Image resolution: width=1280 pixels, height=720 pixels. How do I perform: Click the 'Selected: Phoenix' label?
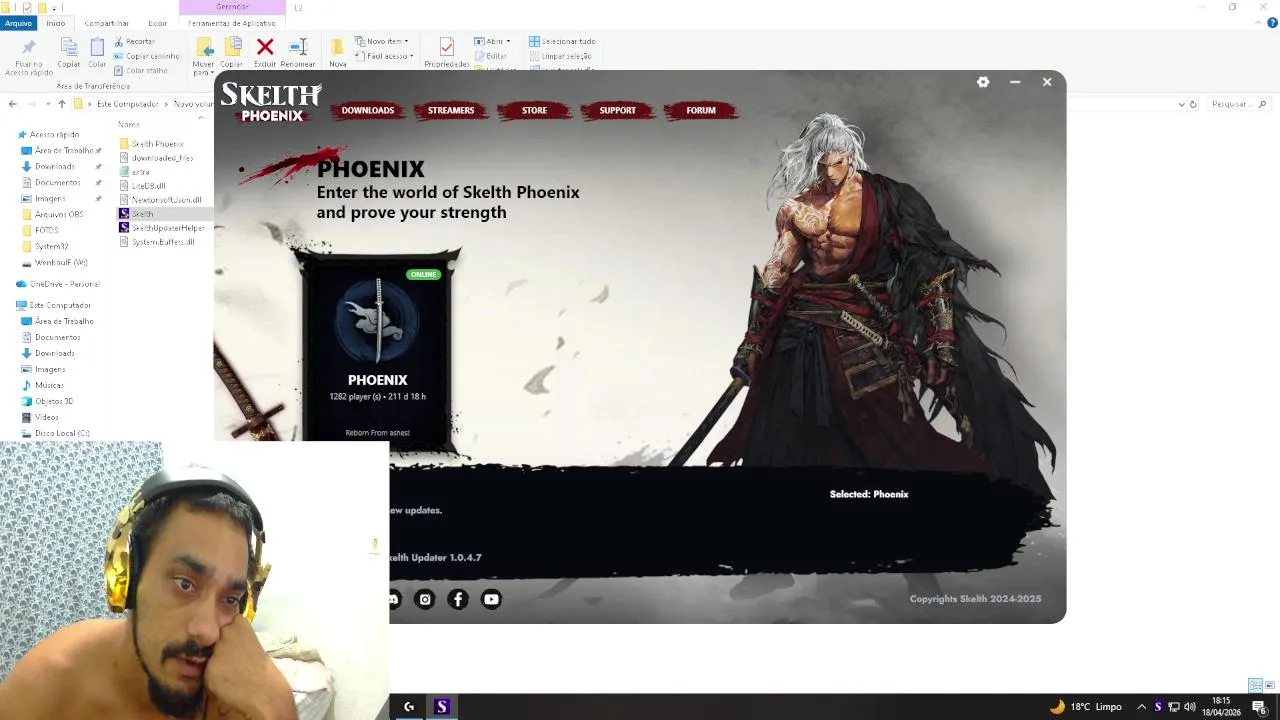[x=869, y=494]
